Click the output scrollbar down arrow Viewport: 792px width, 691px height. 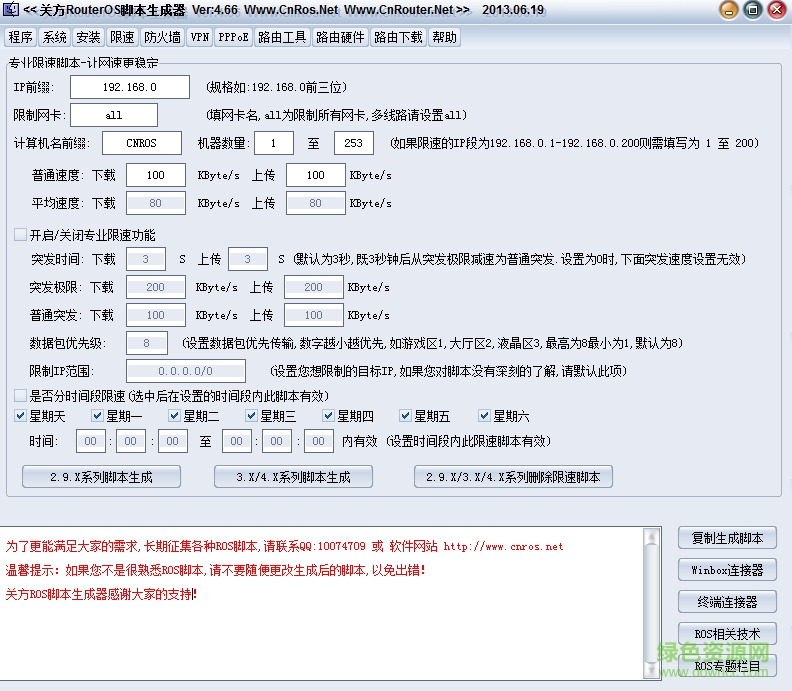[x=652, y=670]
